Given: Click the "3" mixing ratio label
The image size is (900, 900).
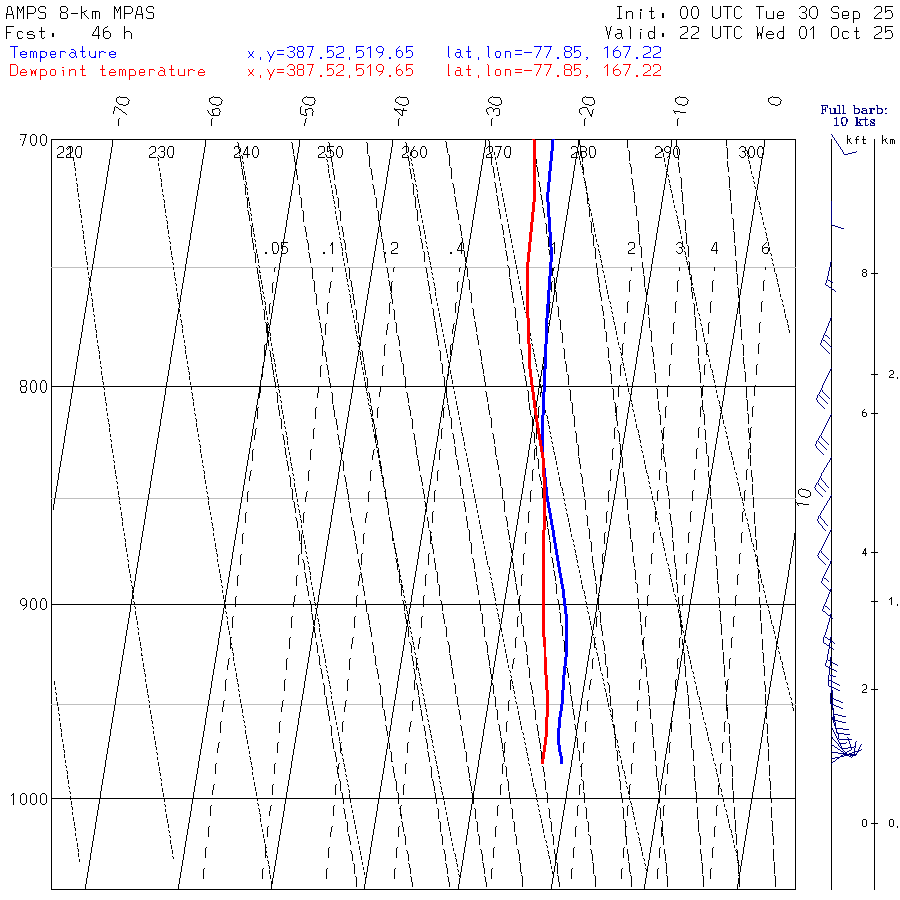Looking at the screenshot, I should 680,249.
